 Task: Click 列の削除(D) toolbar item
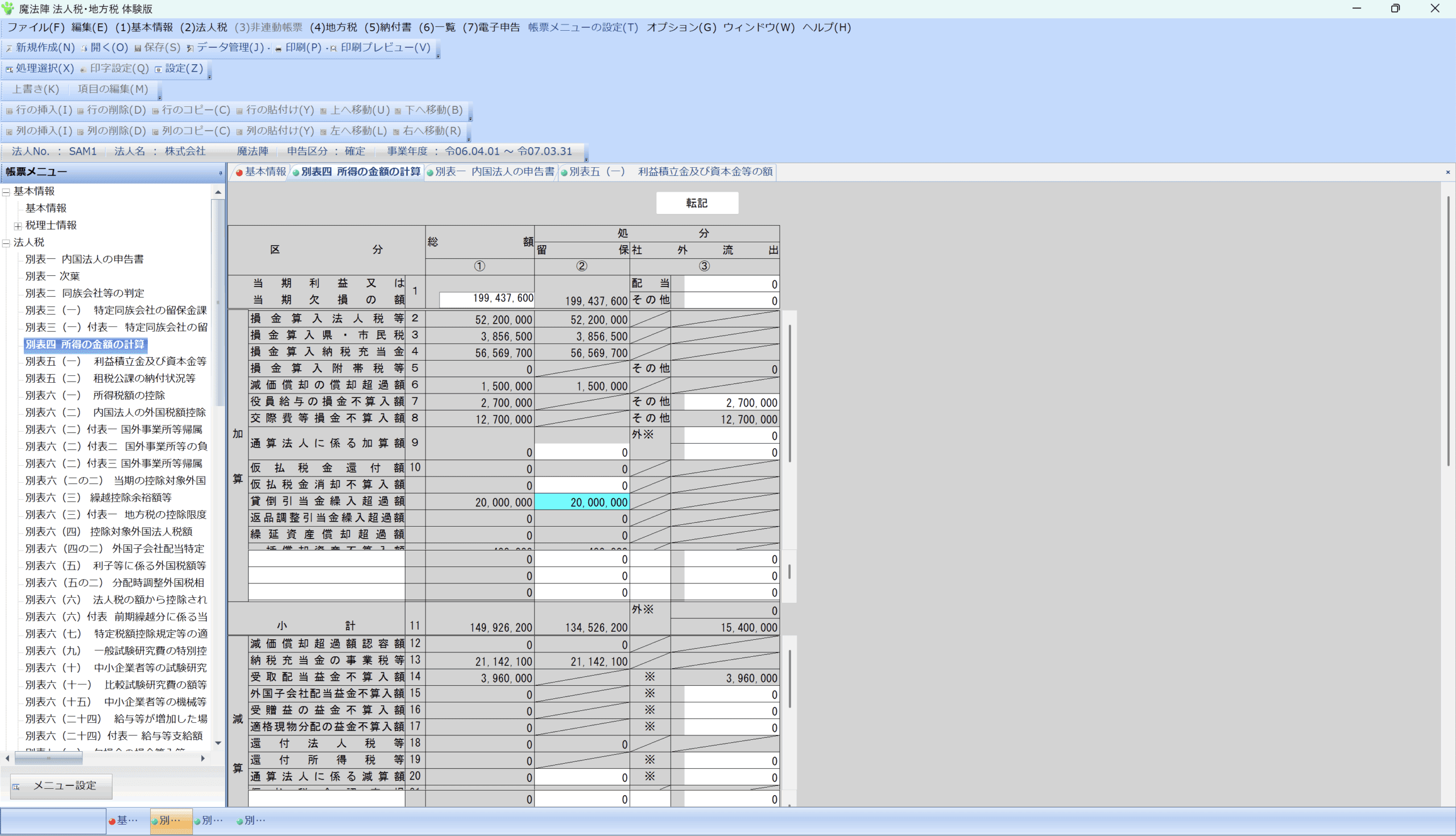point(111,131)
